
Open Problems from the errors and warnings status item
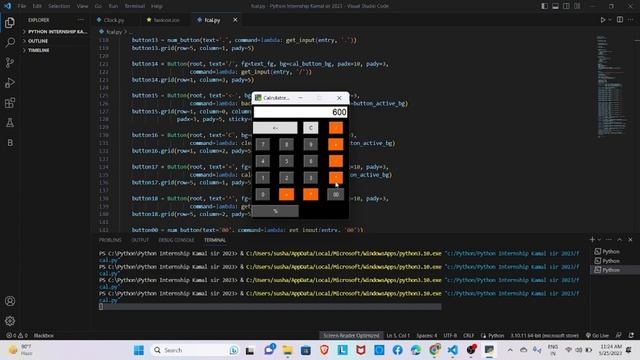pyautogui.click(x=17, y=336)
